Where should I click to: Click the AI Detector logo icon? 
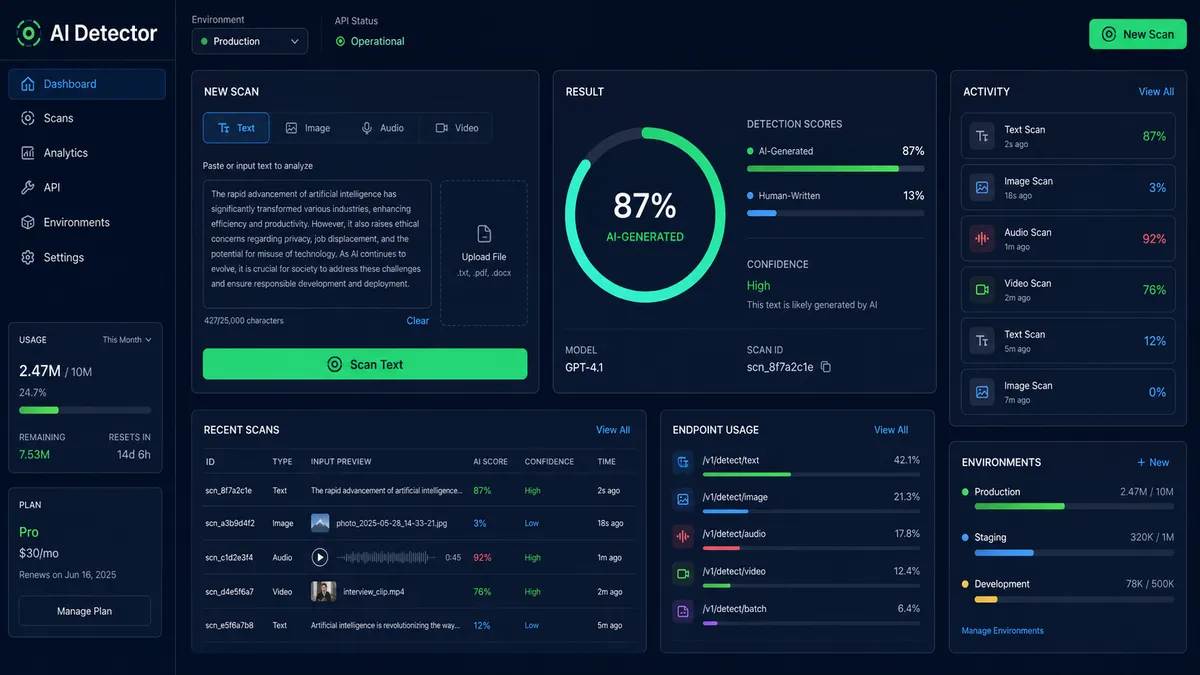click(x=29, y=33)
